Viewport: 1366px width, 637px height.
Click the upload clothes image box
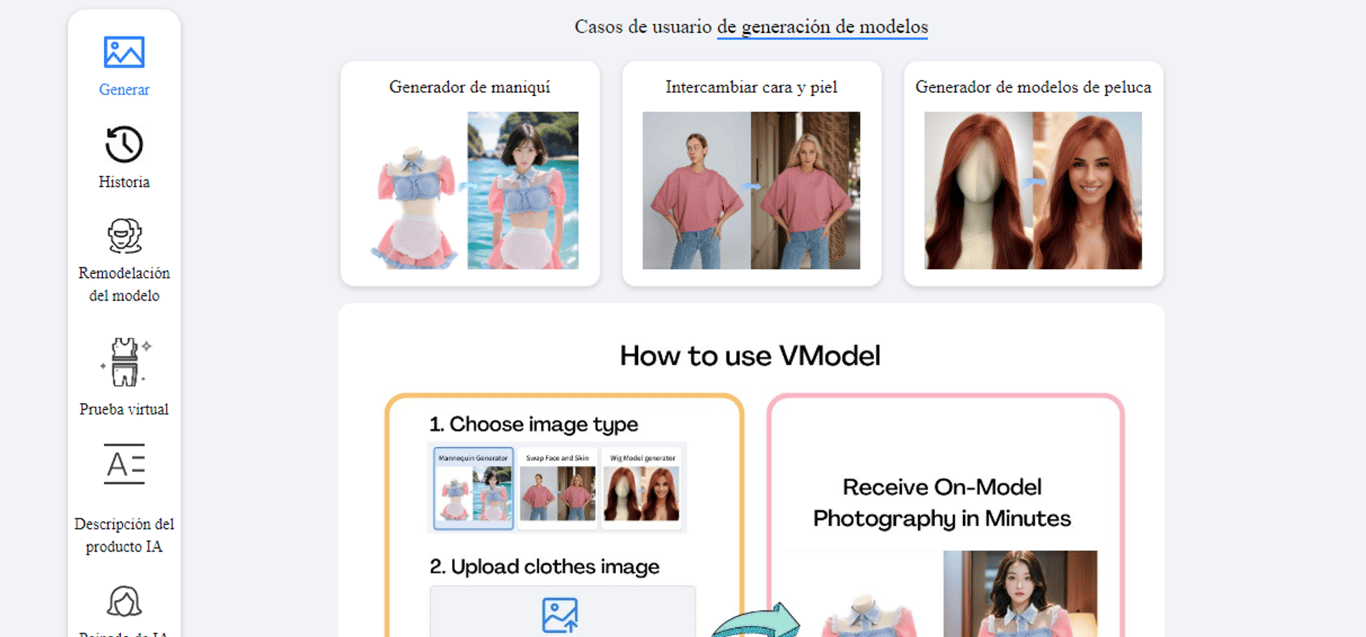point(563,611)
